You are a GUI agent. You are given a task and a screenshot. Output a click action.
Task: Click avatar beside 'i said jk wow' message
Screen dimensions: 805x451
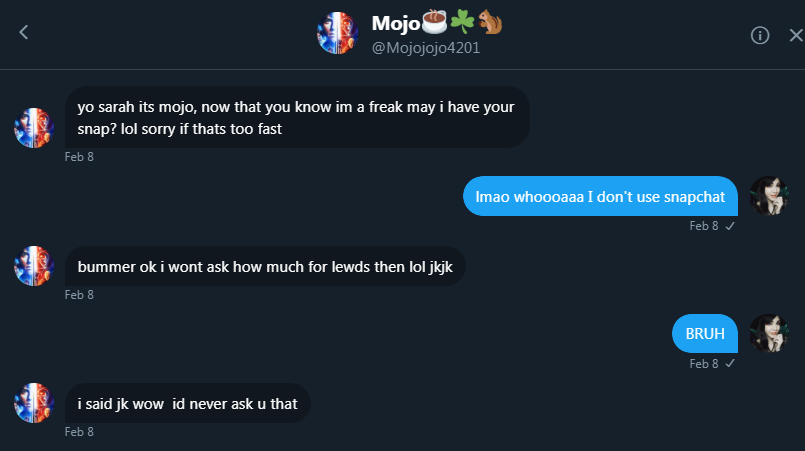tap(34, 403)
